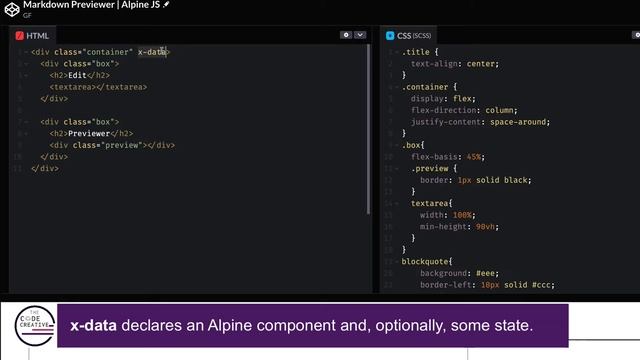640x360 pixels.
Task: Collapse HTML line 1 container div fold
Action: 26,52
